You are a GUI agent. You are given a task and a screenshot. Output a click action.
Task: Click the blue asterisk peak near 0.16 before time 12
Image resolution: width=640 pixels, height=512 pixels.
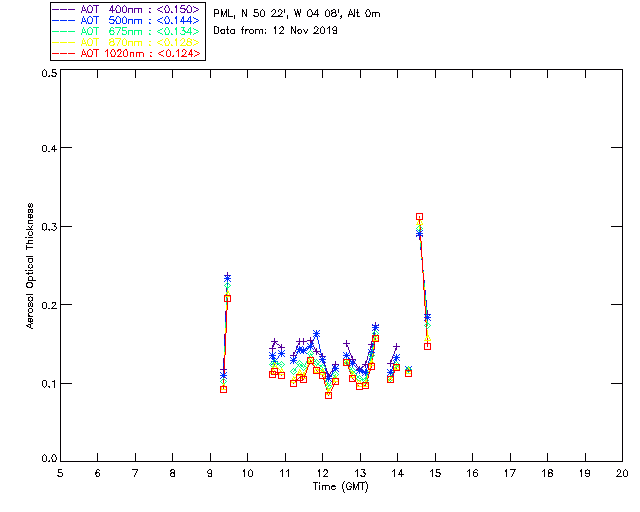click(x=316, y=334)
